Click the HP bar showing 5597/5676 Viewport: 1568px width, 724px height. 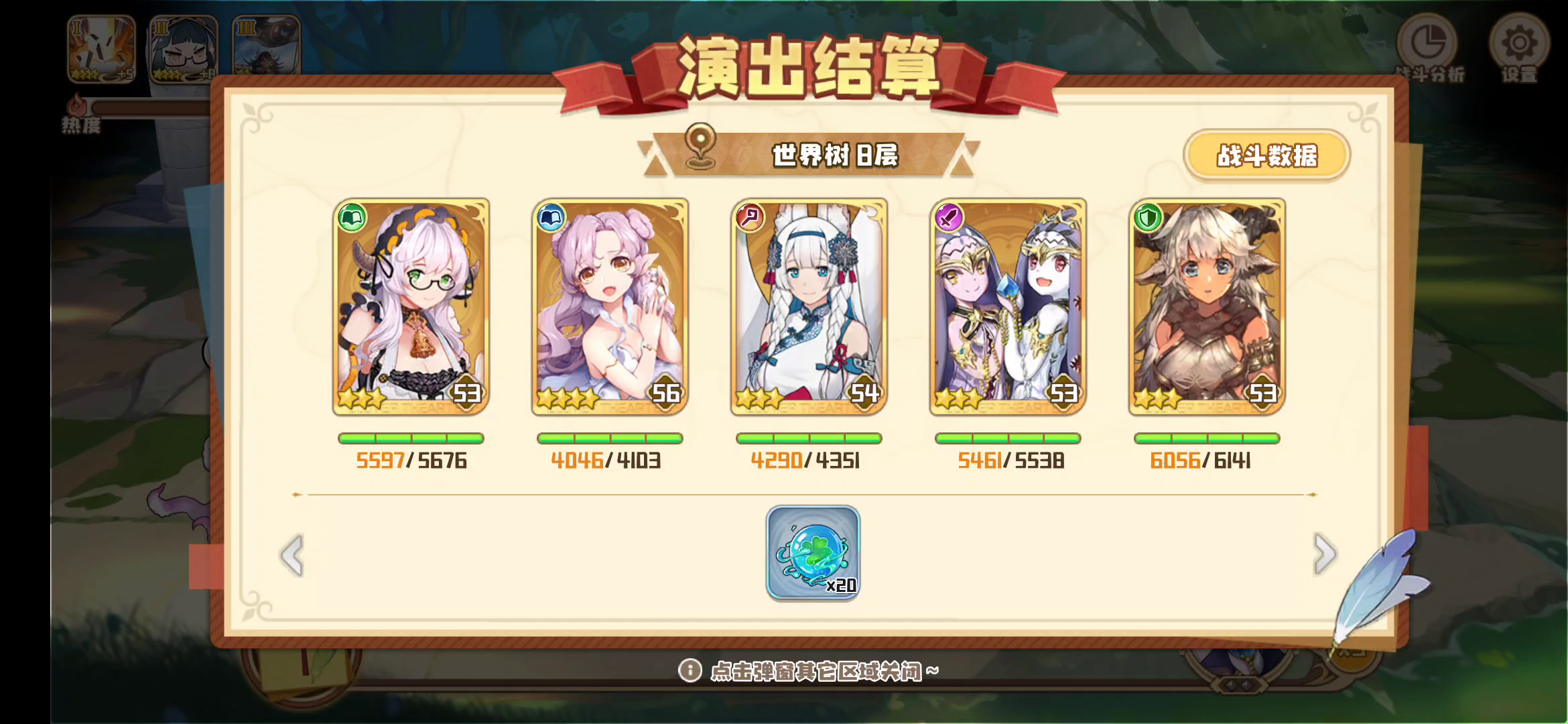411,438
